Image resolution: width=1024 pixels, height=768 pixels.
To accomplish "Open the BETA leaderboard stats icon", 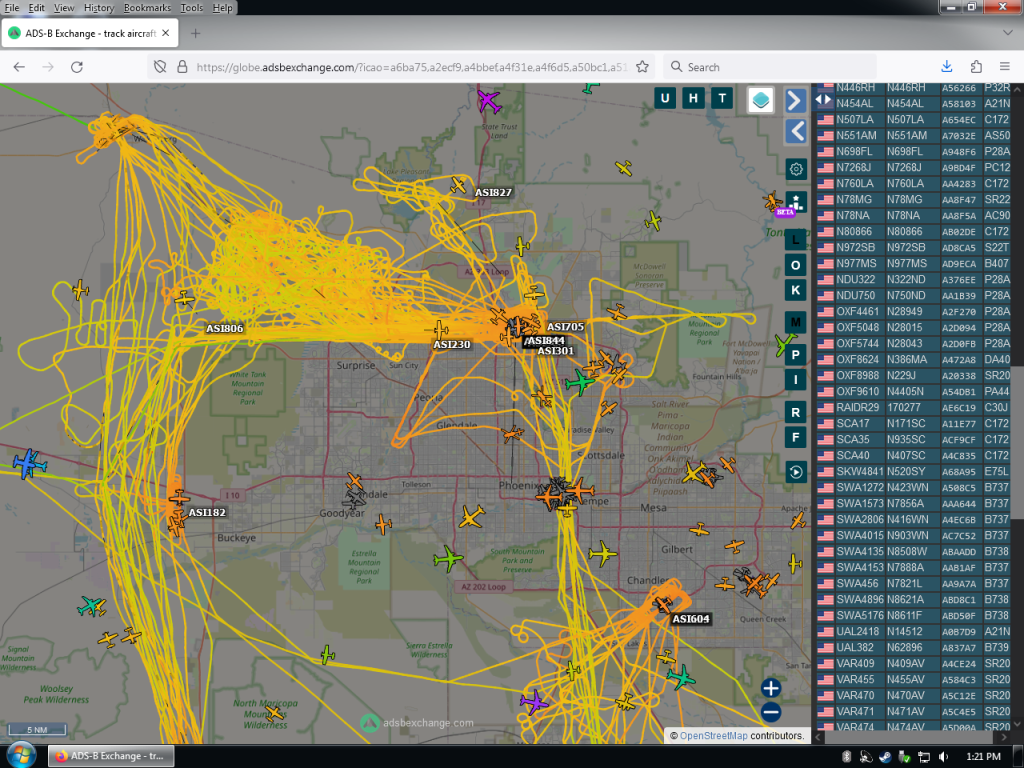I will (x=795, y=202).
